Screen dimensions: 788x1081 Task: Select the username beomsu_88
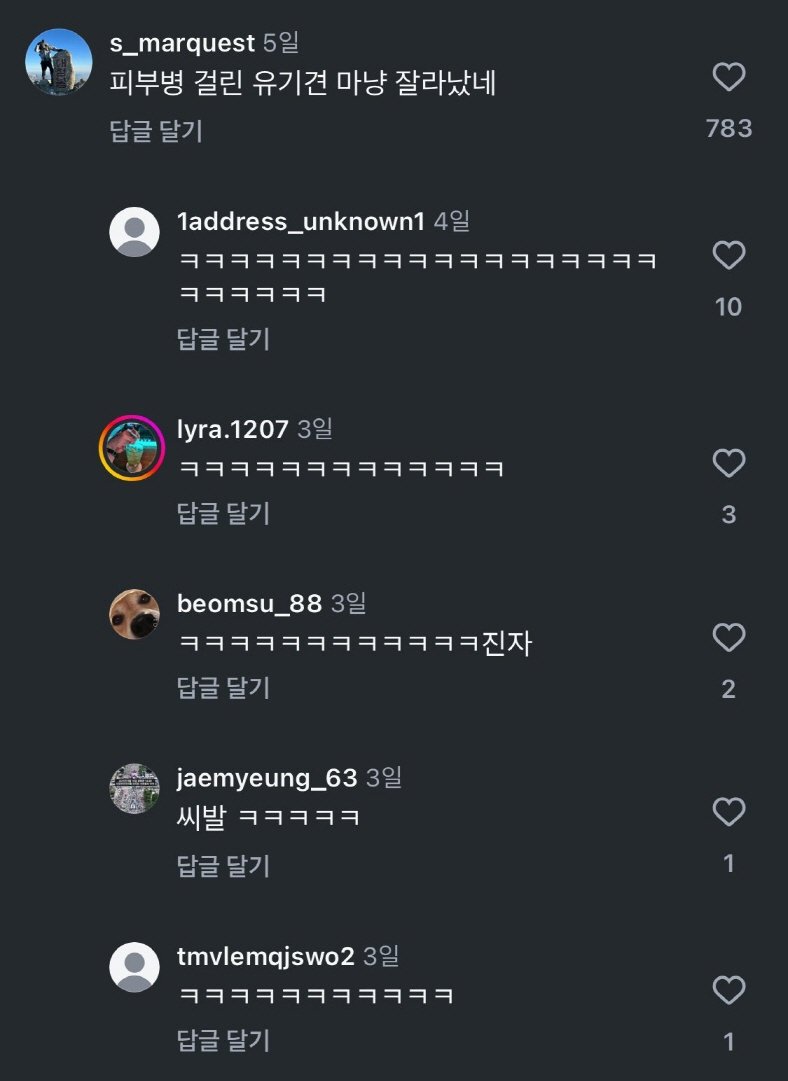(x=244, y=603)
